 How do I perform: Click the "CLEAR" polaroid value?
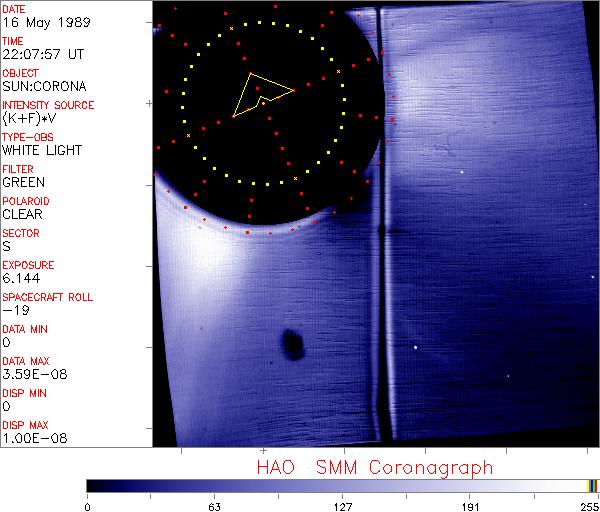[x=23, y=214]
